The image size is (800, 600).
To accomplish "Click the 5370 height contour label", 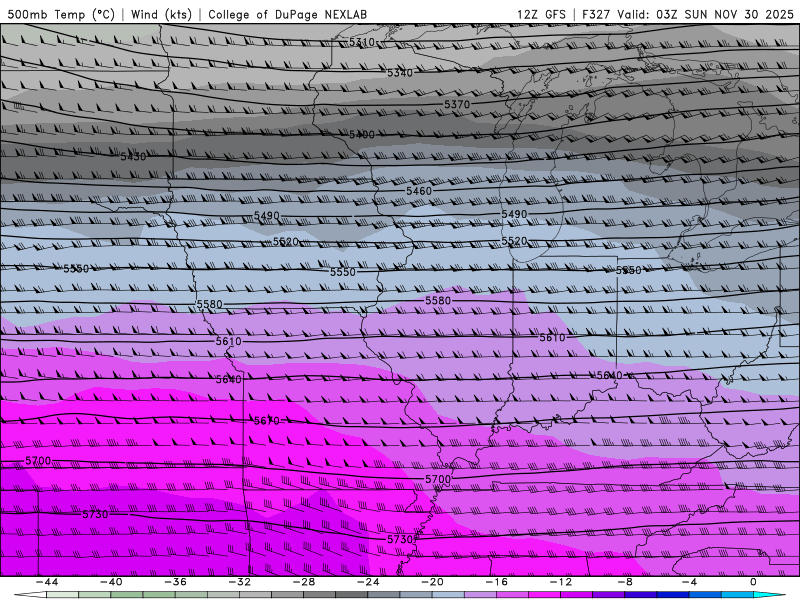I will 457,104.
